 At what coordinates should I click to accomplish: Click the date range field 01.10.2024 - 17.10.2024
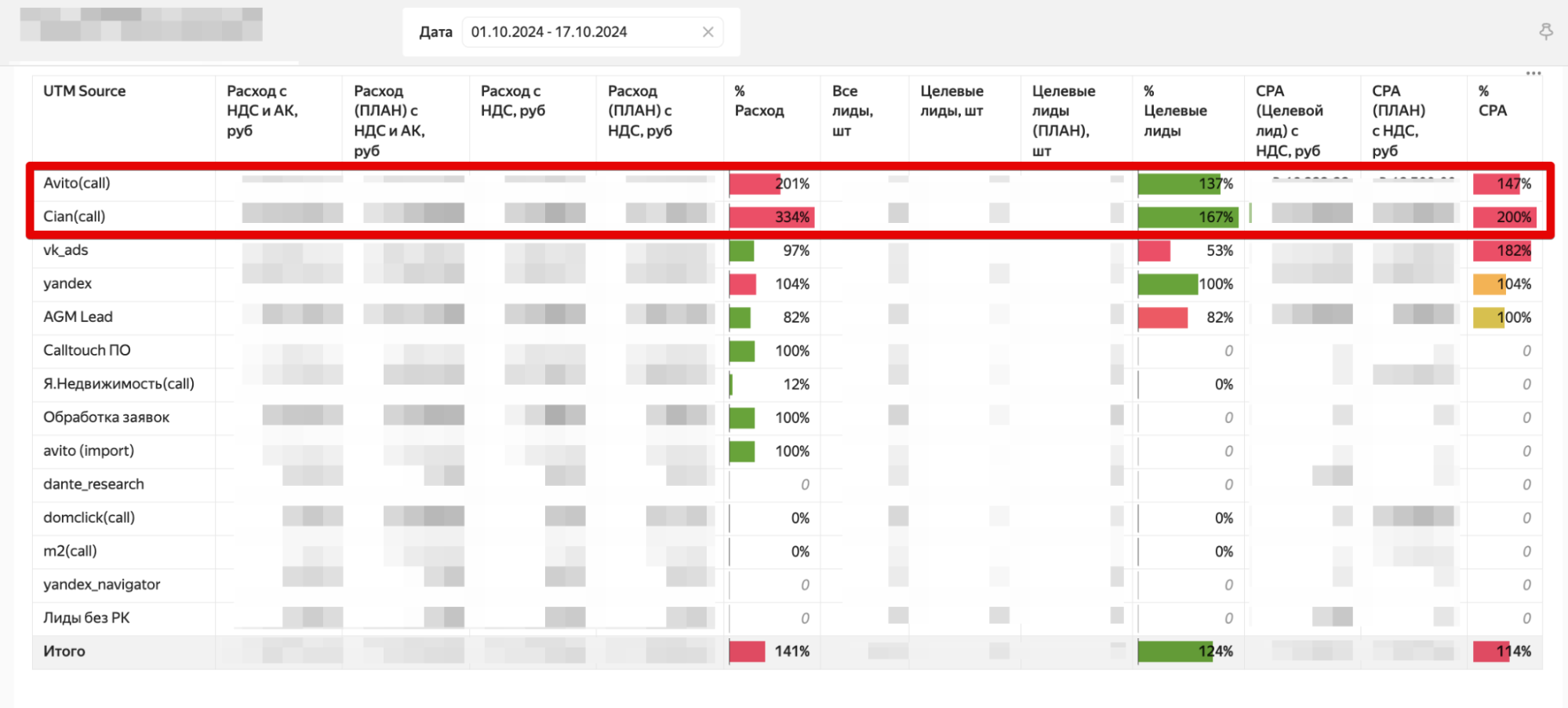coord(580,32)
